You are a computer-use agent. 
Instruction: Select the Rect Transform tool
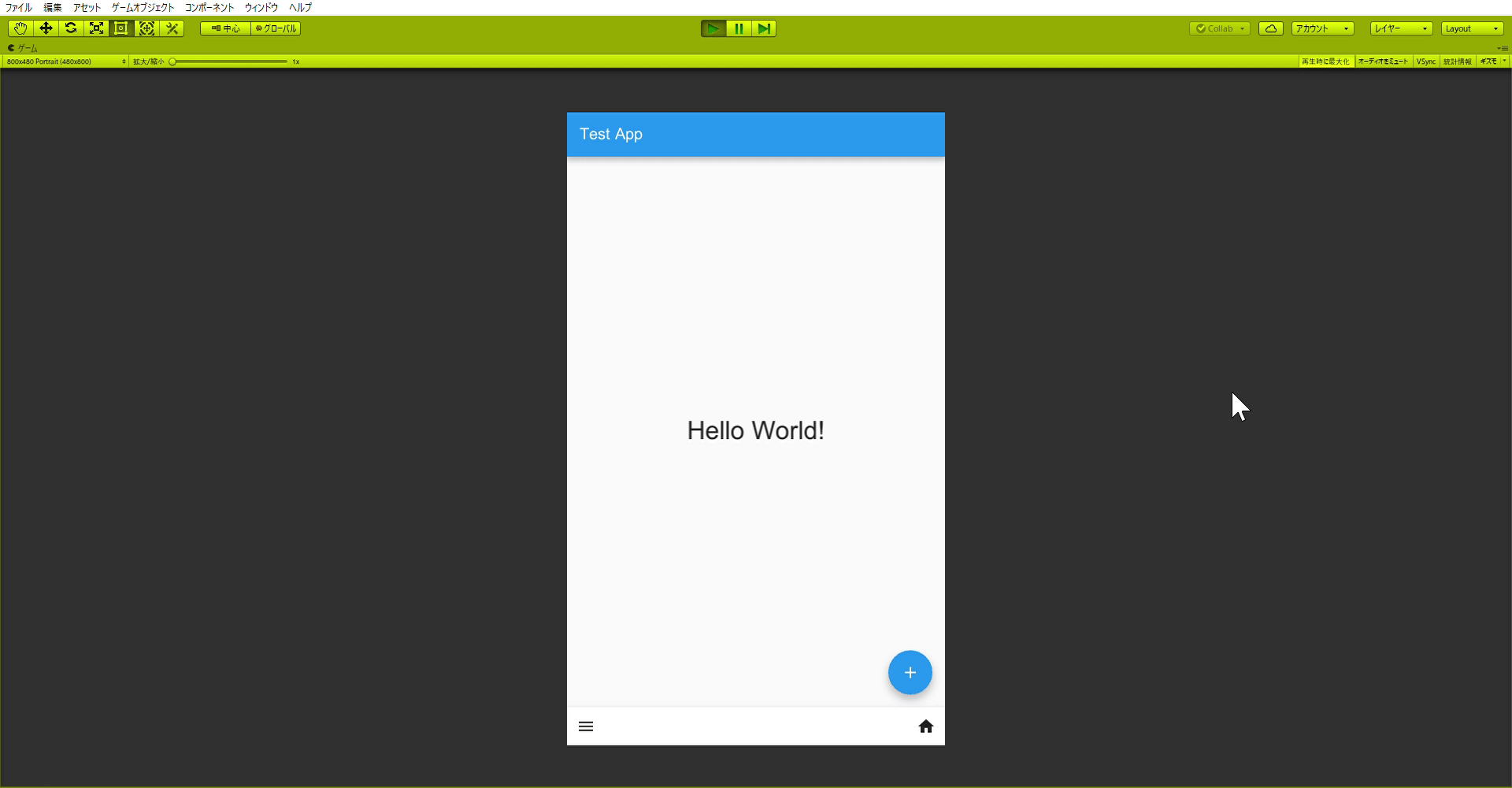tap(121, 28)
